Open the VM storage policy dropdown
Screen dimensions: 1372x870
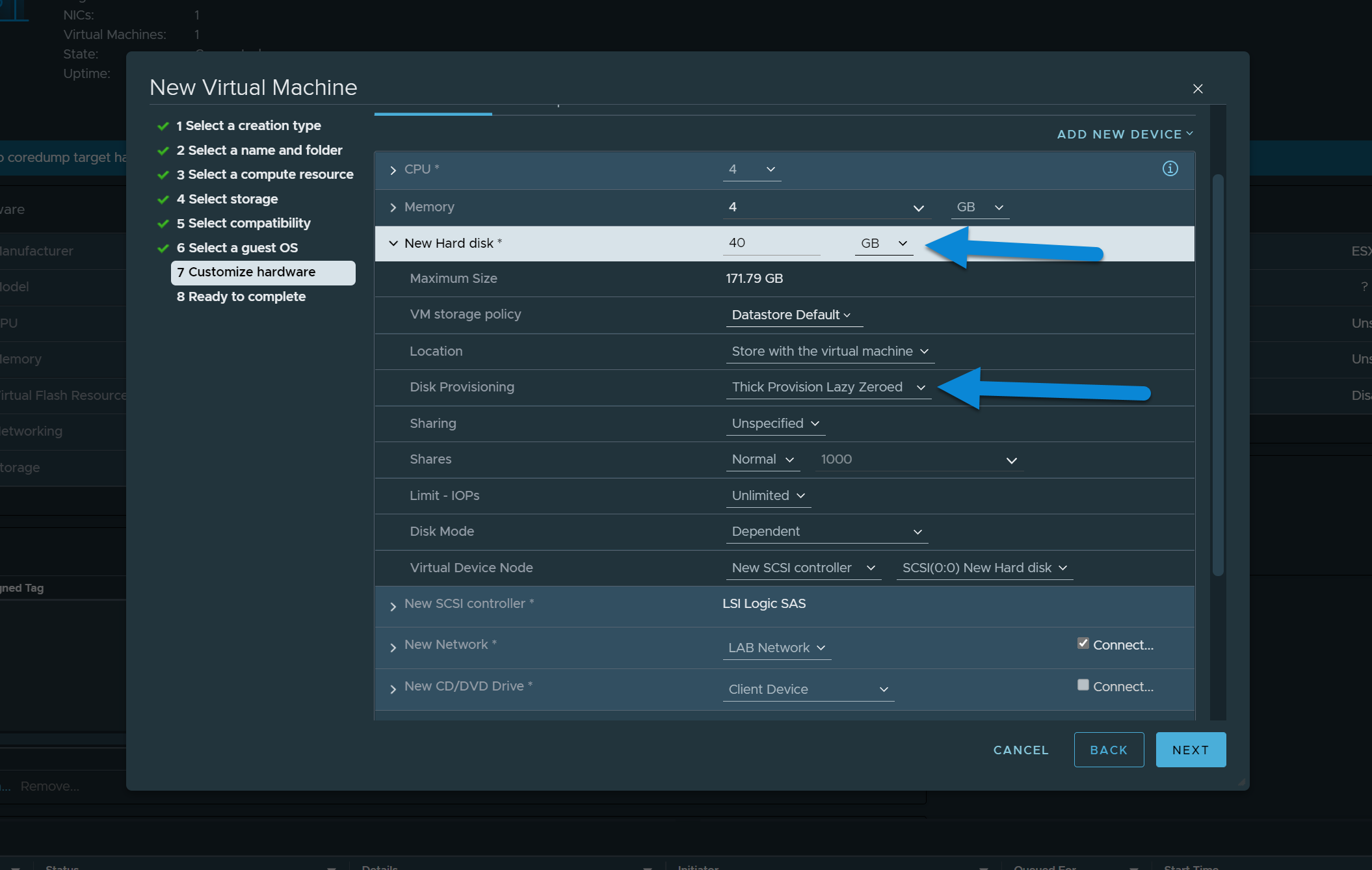click(793, 315)
